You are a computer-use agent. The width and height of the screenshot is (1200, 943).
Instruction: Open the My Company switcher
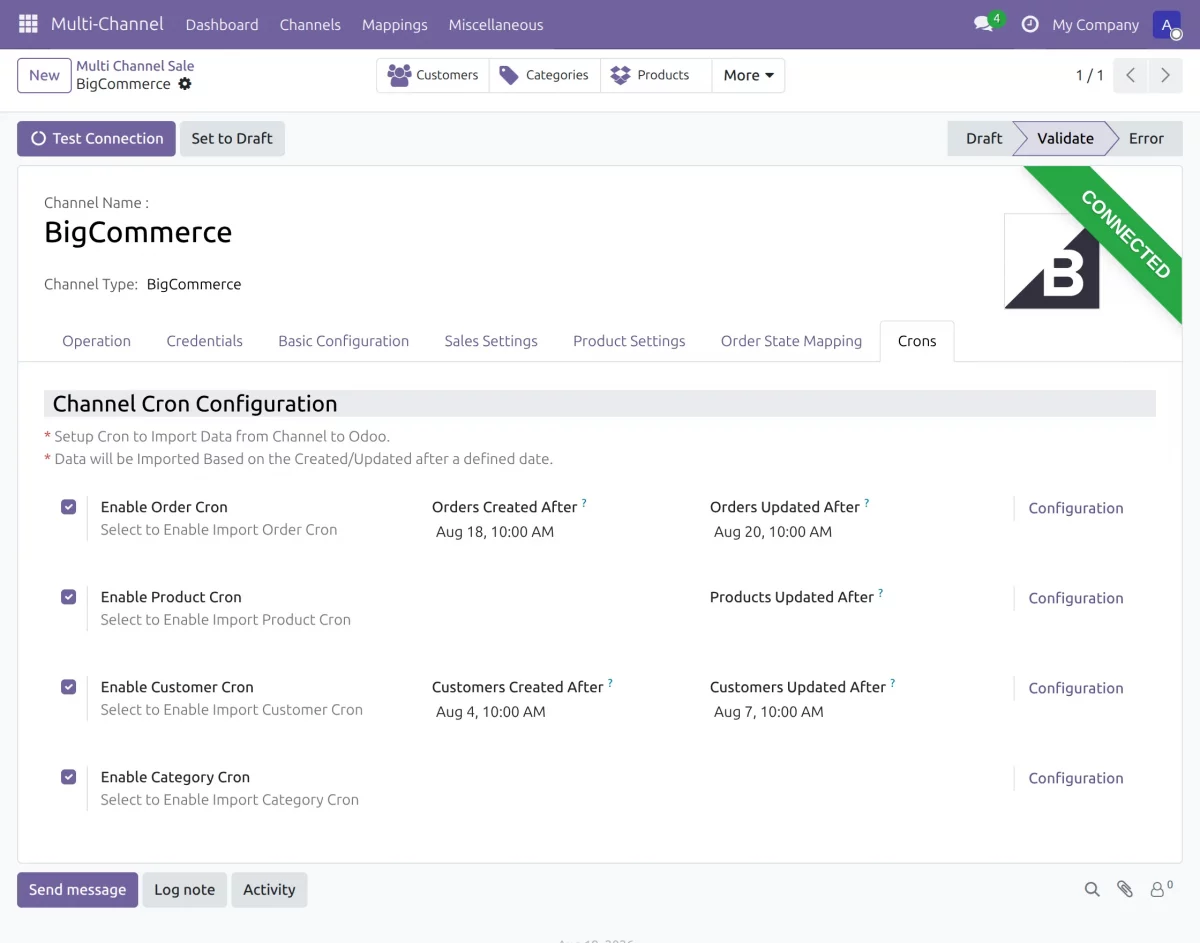(x=1095, y=24)
